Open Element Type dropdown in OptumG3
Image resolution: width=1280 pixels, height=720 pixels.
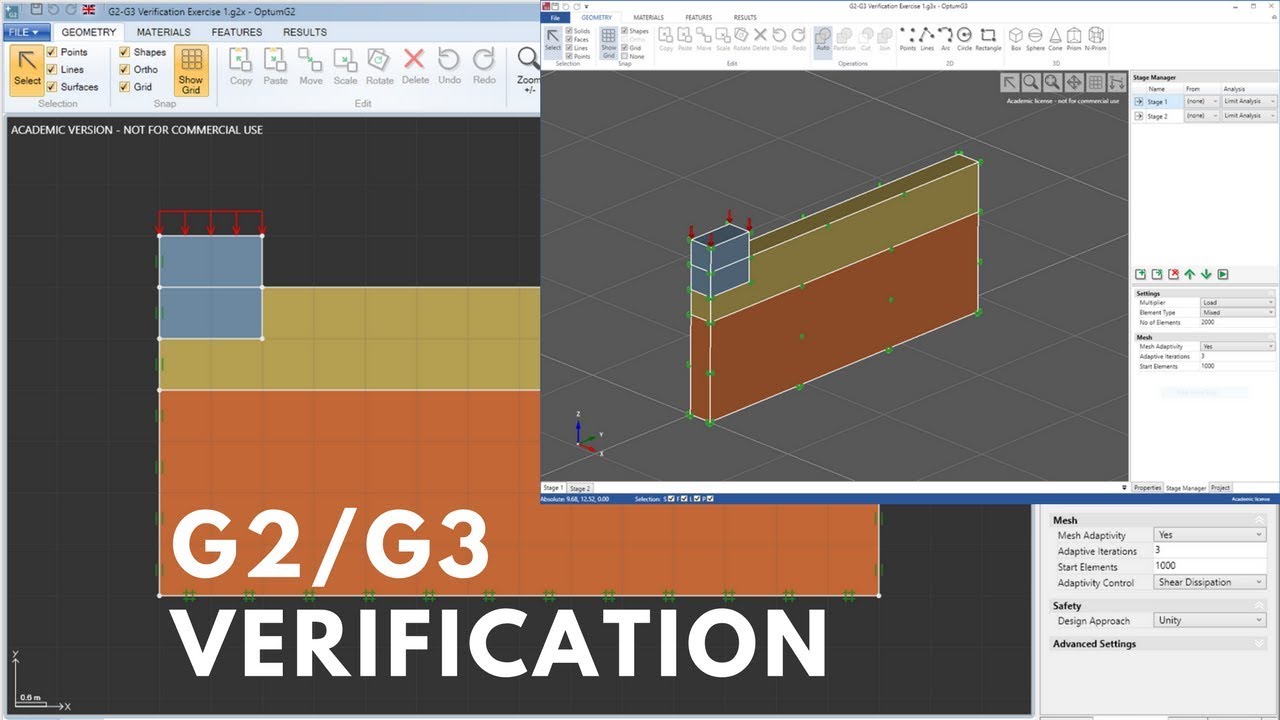(1238, 312)
